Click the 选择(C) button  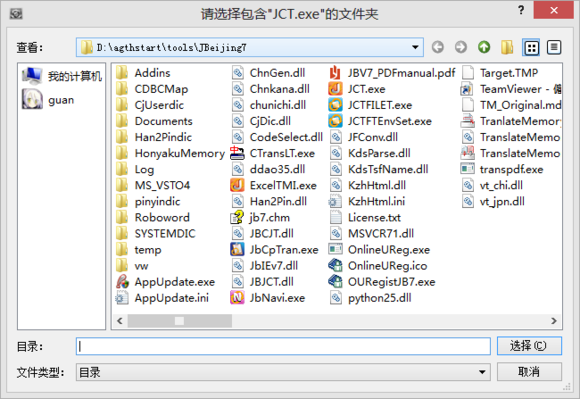pos(529,346)
